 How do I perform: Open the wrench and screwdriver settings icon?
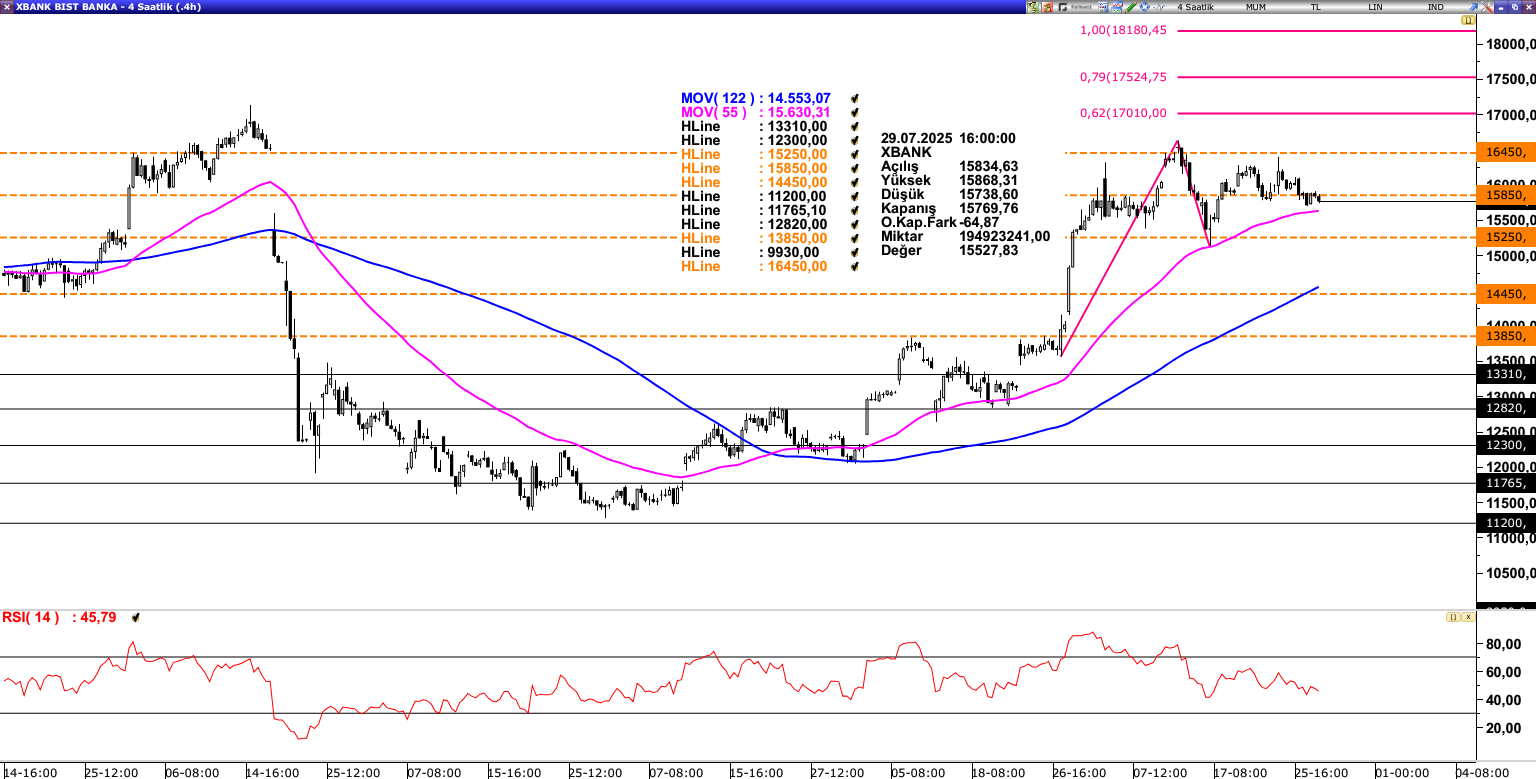[x=1487, y=7]
